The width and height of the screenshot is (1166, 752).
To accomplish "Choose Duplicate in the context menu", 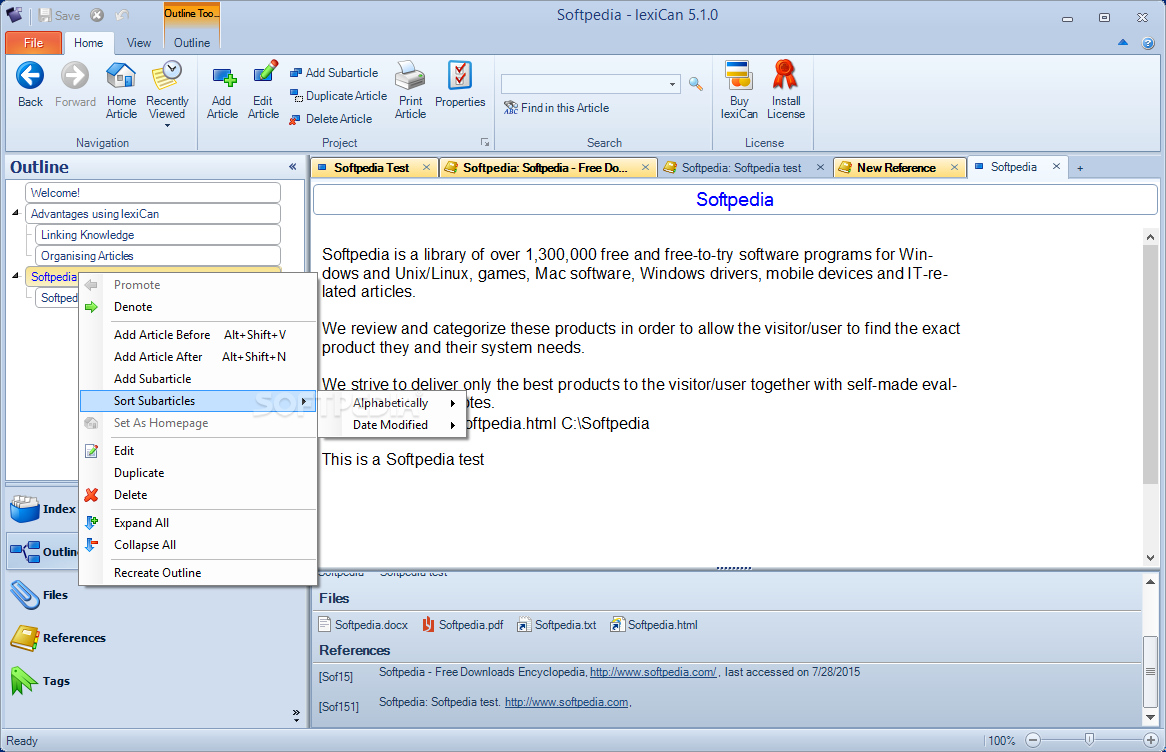I will [198, 473].
